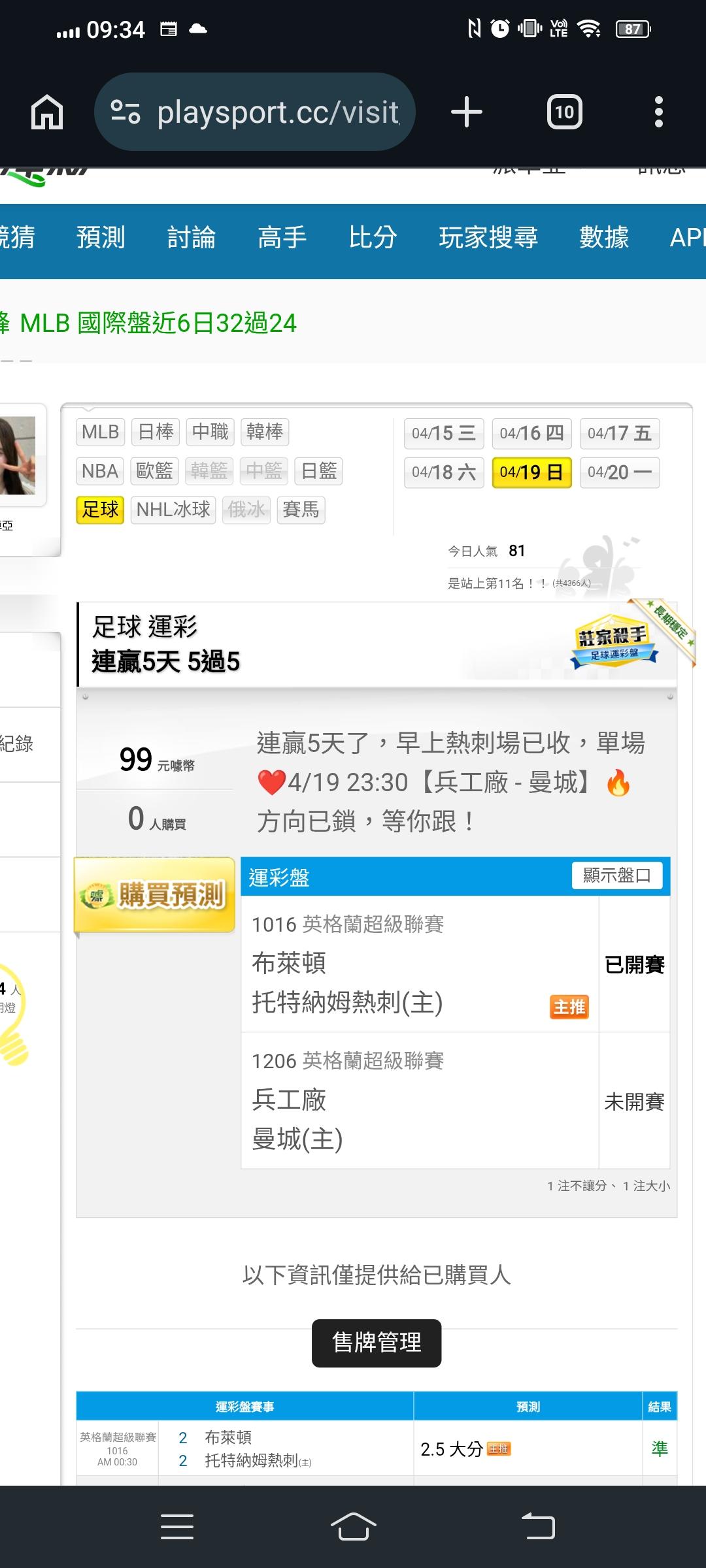
Task: Open the 玩家搜尋 navigation tab
Action: 488,237
